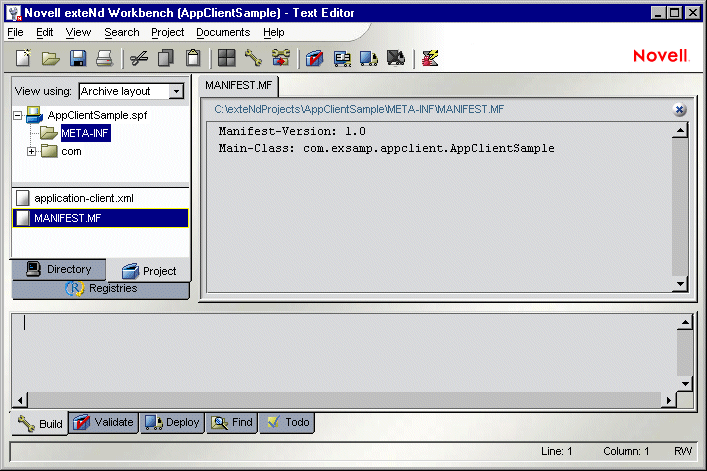
Task: Click the Paste clipboard icon
Action: tap(193, 58)
